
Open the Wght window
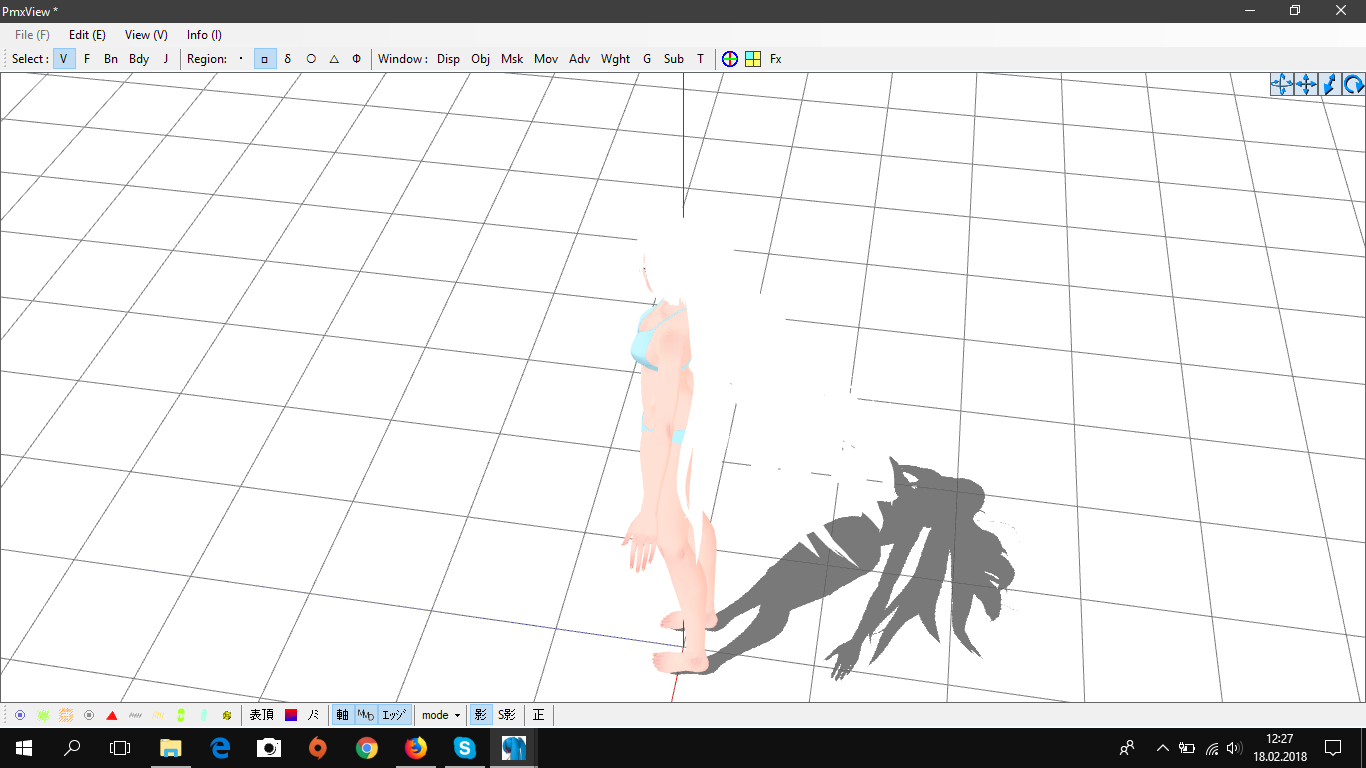(x=615, y=59)
